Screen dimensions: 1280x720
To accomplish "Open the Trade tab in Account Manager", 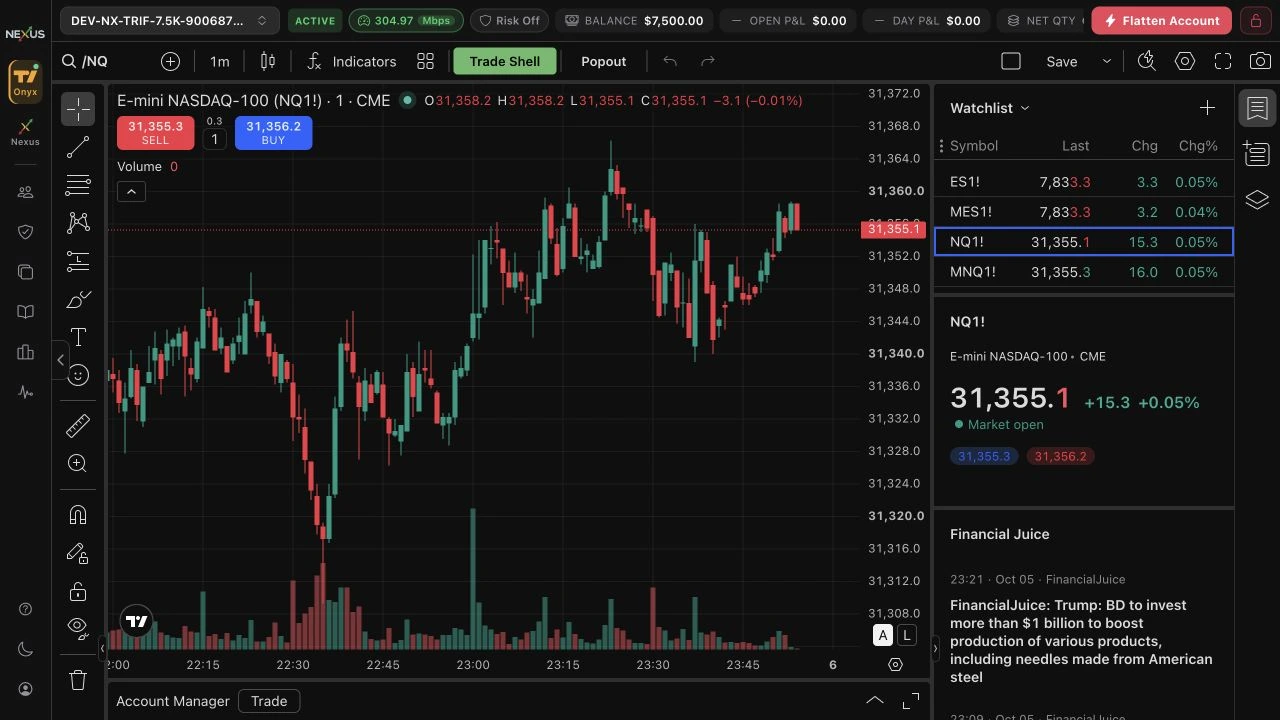I will [269, 701].
